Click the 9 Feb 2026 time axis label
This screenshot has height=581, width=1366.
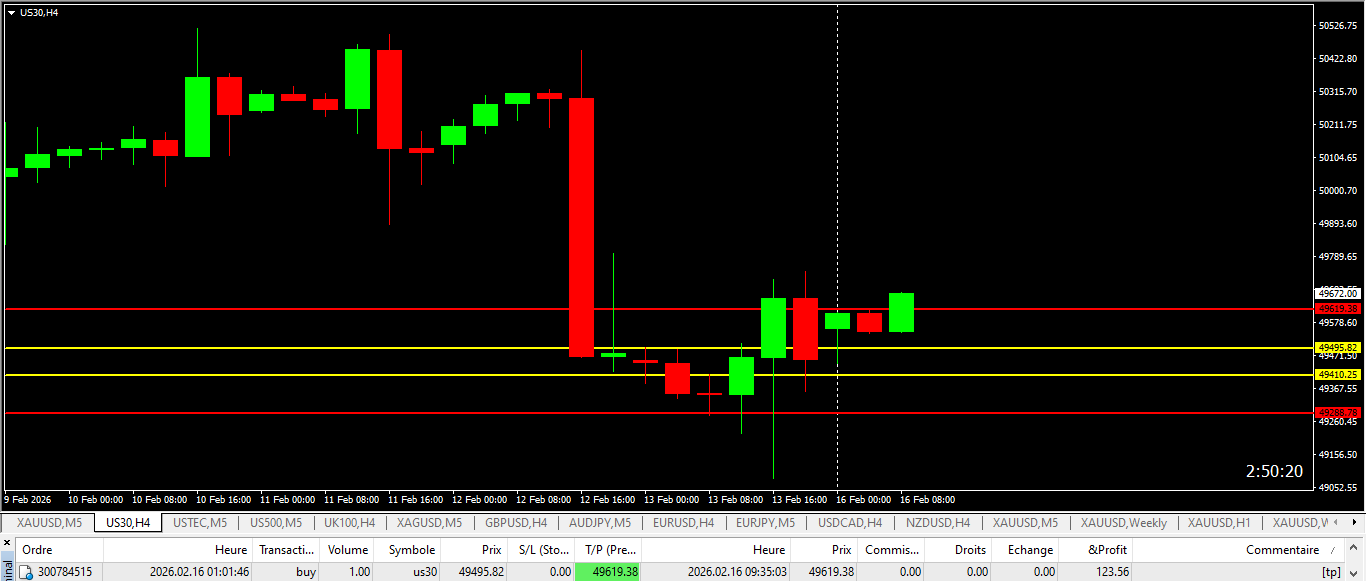[28, 499]
